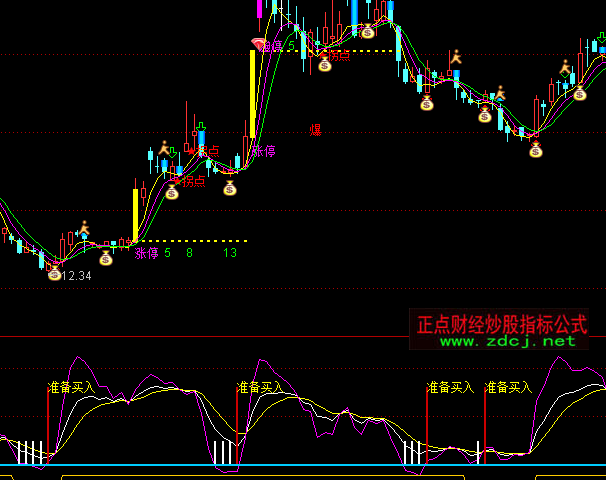Click the money bag below the first 拐点 label
The width and height of the screenshot is (606, 480).
pyautogui.click(x=172, y=192)
